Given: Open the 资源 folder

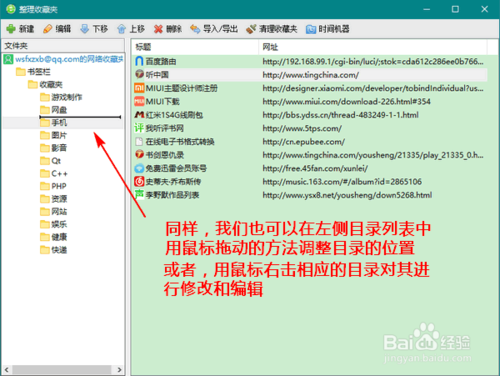Looking at the screenshot, I should coord(54,199).
